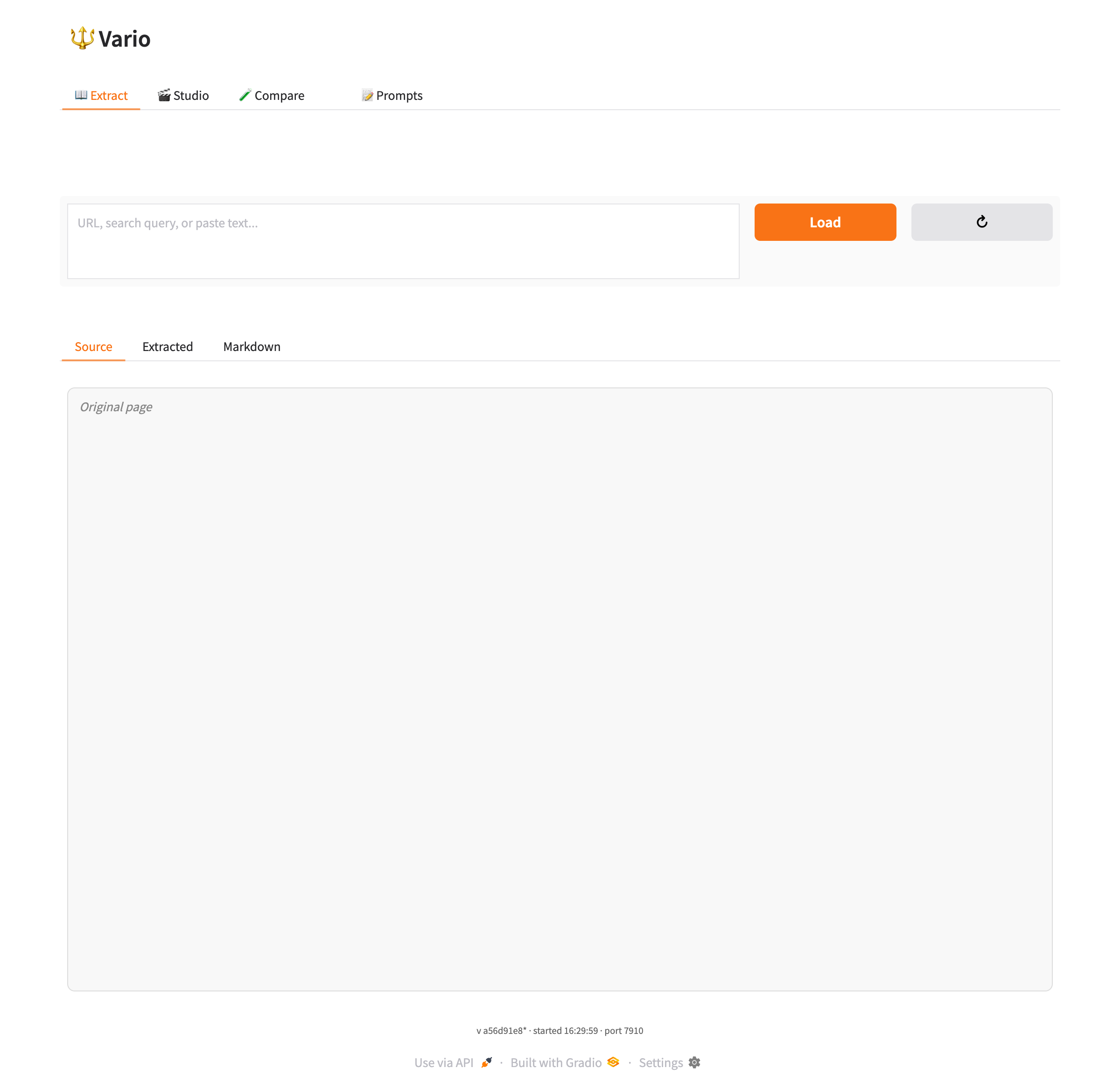
Task: Click the clapperboard icon beside Studio
Action: 164,95
